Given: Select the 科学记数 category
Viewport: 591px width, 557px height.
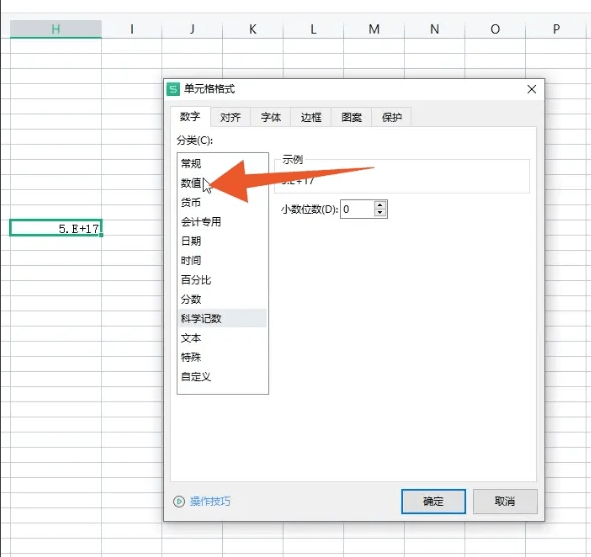Looking at the screenshot, I should tap(222, 318).
